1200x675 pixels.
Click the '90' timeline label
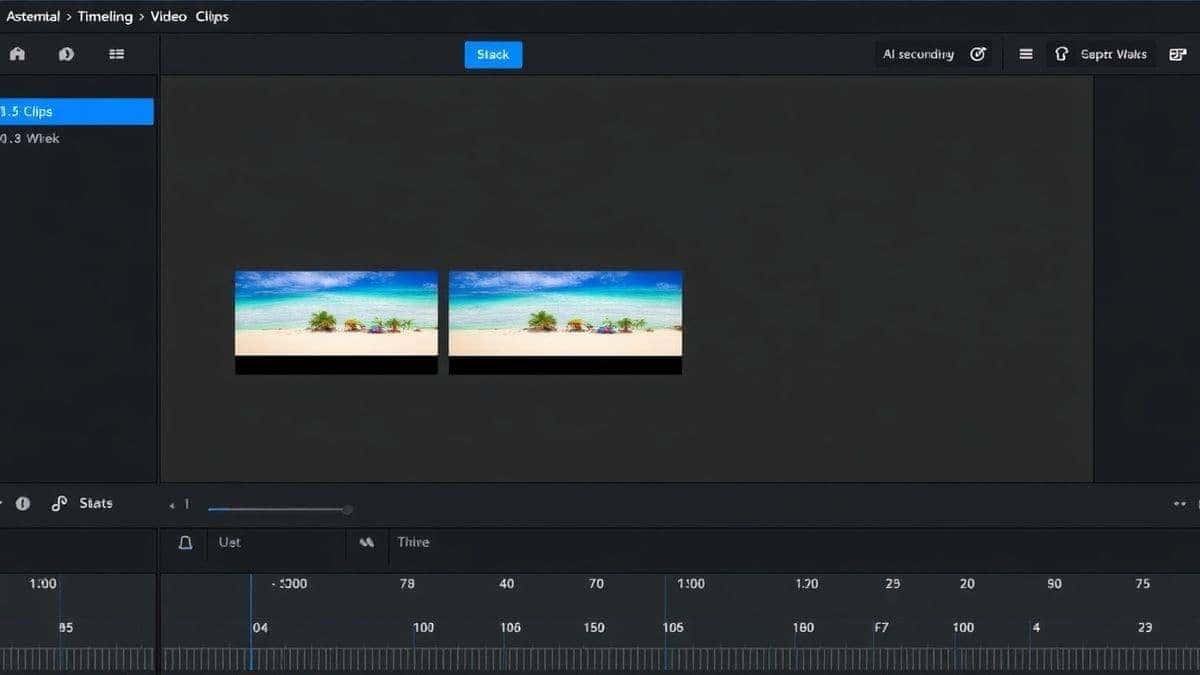point(1054,583)
